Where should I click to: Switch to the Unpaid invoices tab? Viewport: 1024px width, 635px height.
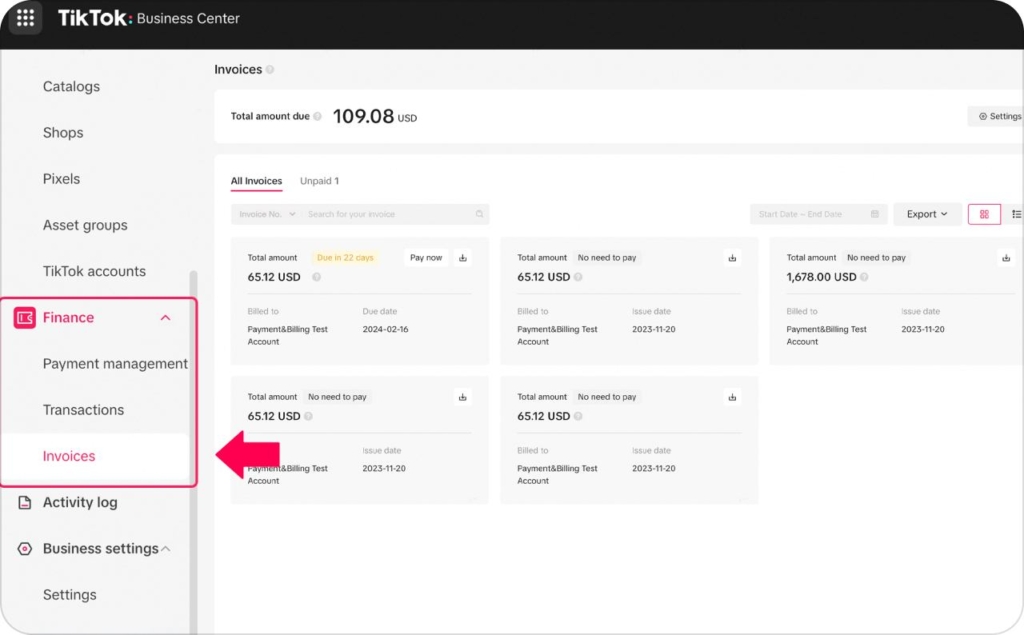pos(319,181)
